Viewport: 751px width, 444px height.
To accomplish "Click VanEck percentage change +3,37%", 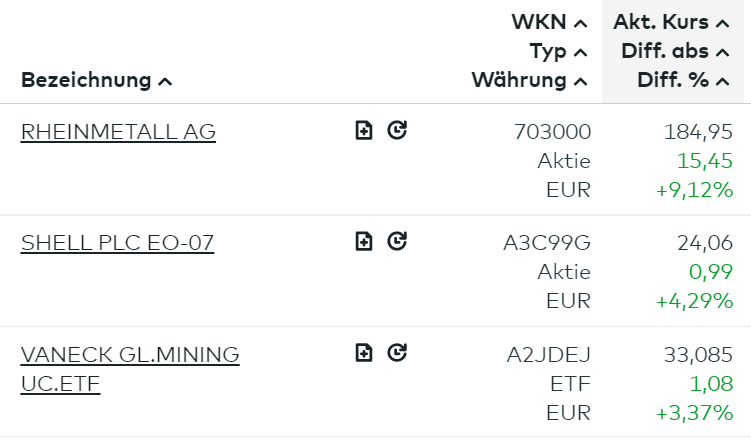I will coord(695,412).
